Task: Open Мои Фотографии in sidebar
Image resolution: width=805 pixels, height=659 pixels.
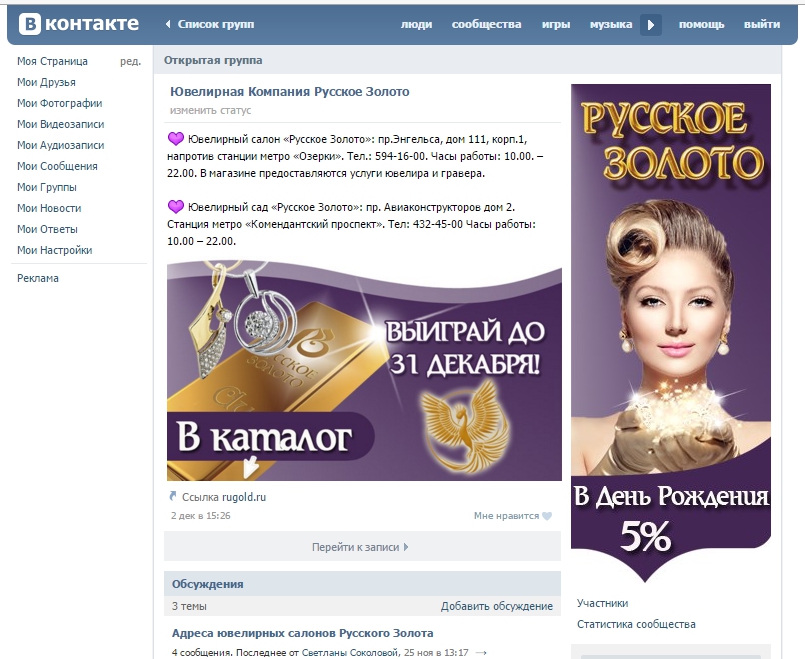Action: 60,103
